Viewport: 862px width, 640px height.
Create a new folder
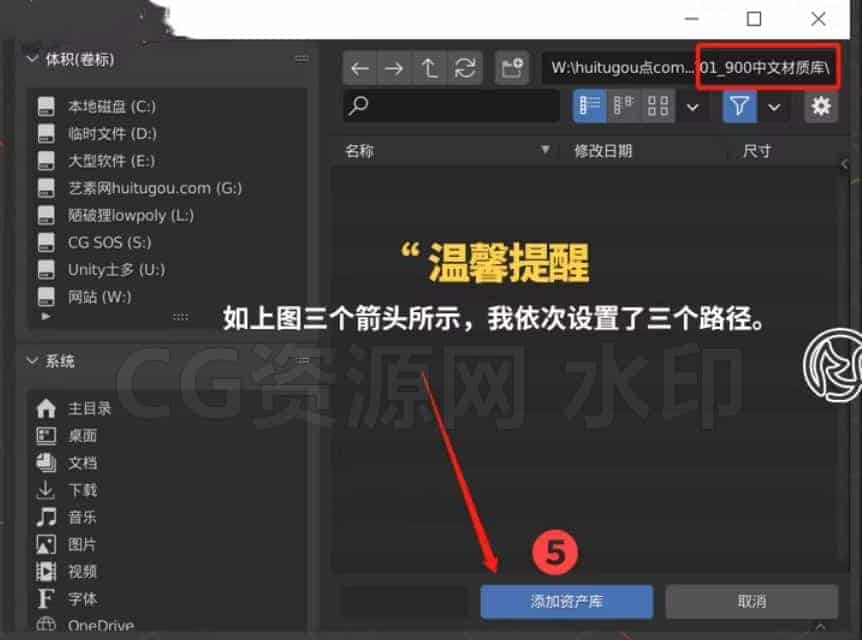coord(512,68)
